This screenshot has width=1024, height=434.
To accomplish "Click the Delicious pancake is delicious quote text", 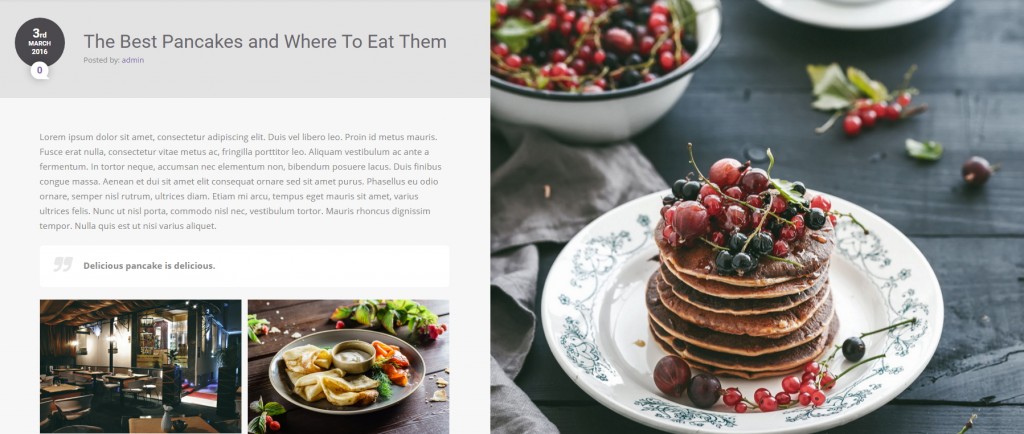I will coord(149,266).
